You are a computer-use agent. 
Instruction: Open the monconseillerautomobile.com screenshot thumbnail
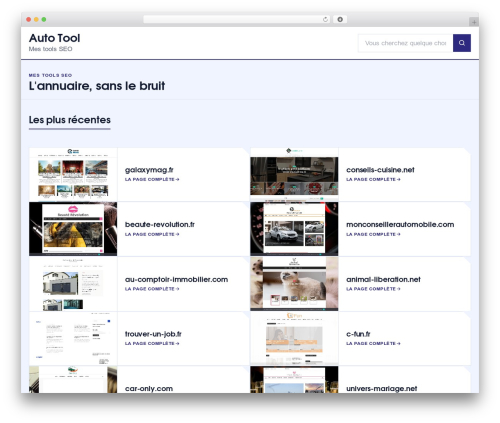(x=294, y=229)
